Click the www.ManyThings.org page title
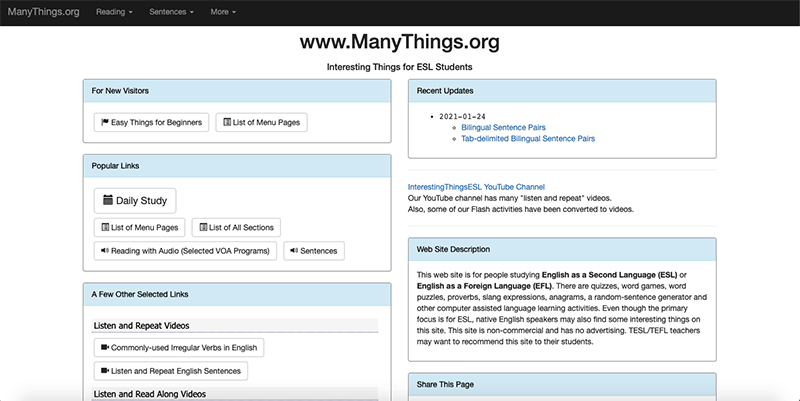The image size is (800, 401). click(399, 42)
